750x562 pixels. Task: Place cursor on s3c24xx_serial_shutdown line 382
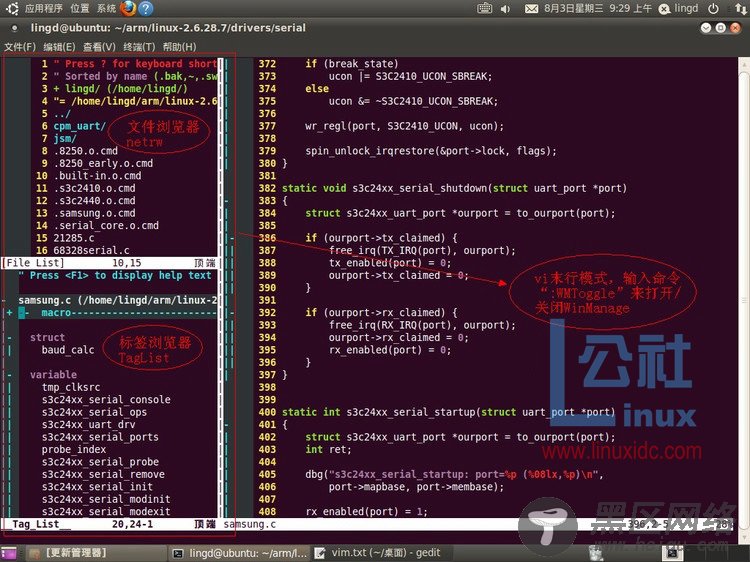tap(454, 188)
